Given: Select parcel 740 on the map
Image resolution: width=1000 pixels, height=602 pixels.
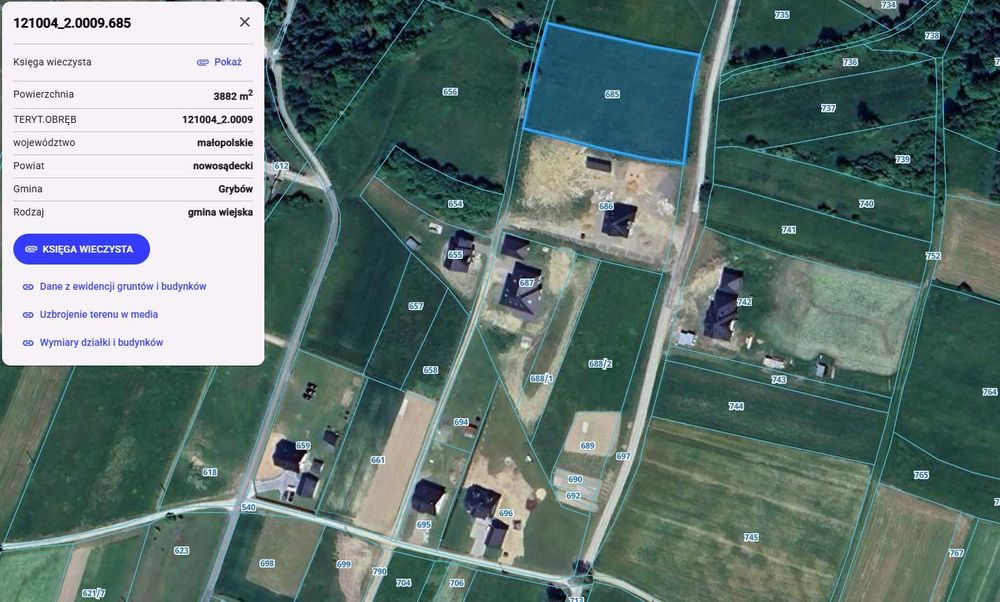Looking at the screenshot, I should tap(866, 204).
